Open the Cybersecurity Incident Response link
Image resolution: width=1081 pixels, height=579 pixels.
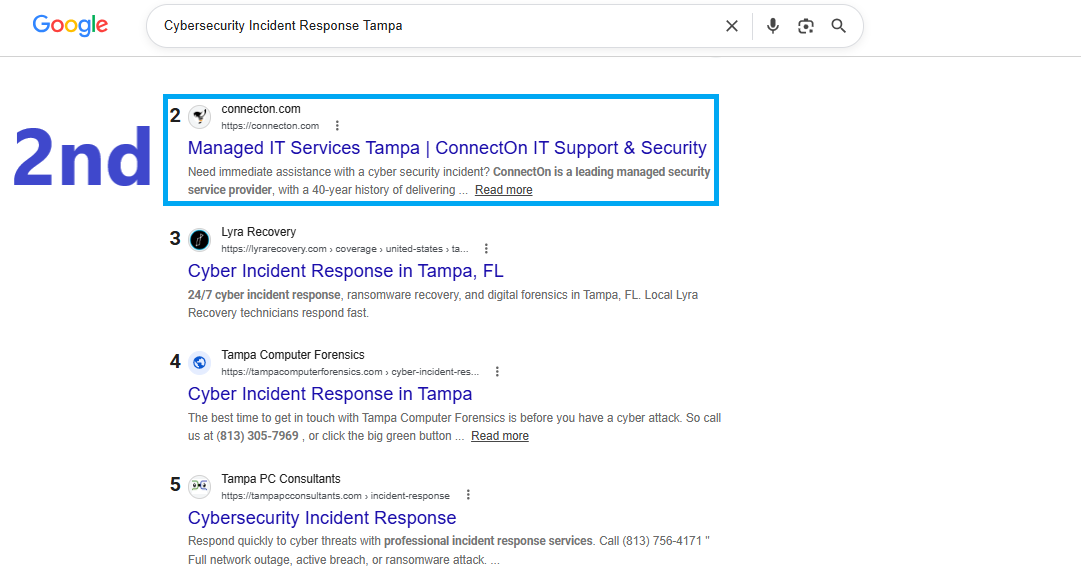[322, 518]
